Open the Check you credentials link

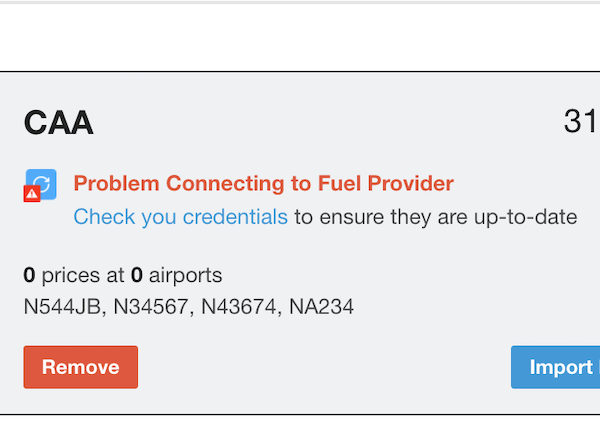click(x=180, y=217)
